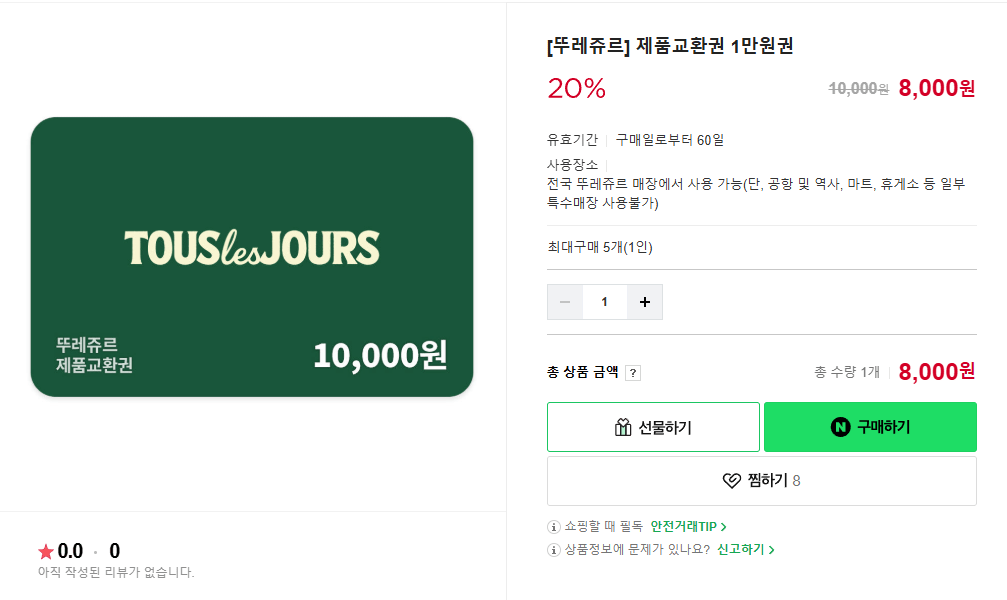Image resolution: width=1007 pixels, height=600 pixels.
Task: Click the chevron arrow after 안전거래TIP
Action: 722,525
